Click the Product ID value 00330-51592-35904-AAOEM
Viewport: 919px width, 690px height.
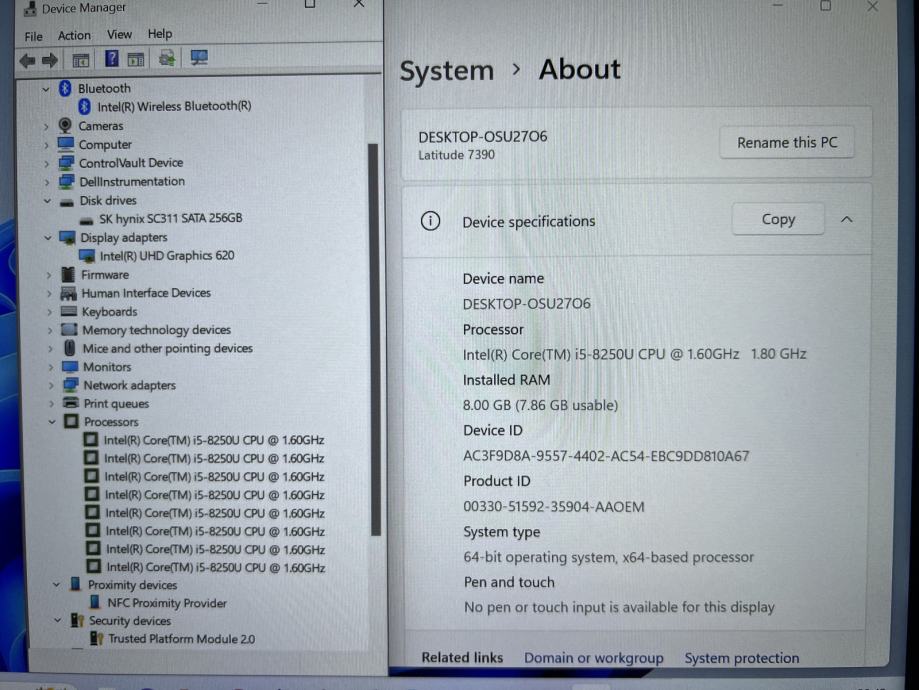554,507
